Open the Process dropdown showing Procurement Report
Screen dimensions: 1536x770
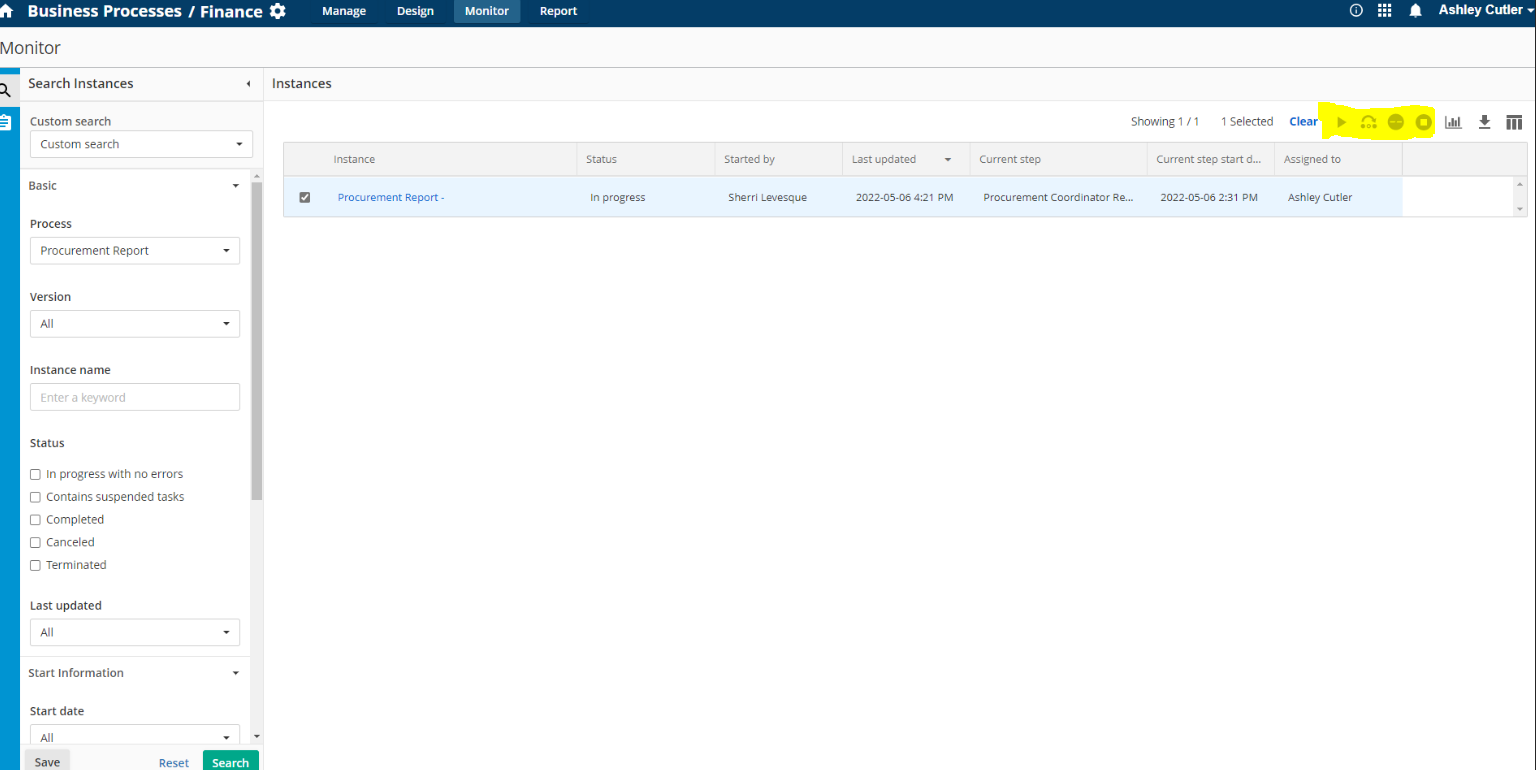point(135,251)
